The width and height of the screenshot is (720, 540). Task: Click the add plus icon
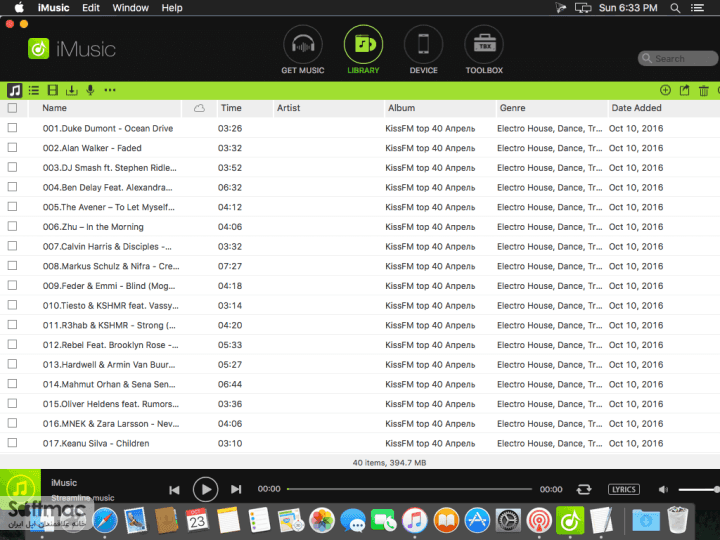665,90
